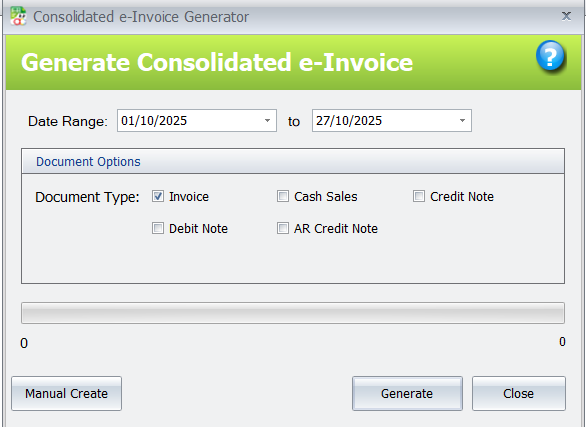586x427 pixels.
Task: Close the Consolidated e-Invoice Generator window
Action: click(x=566, y=16)
